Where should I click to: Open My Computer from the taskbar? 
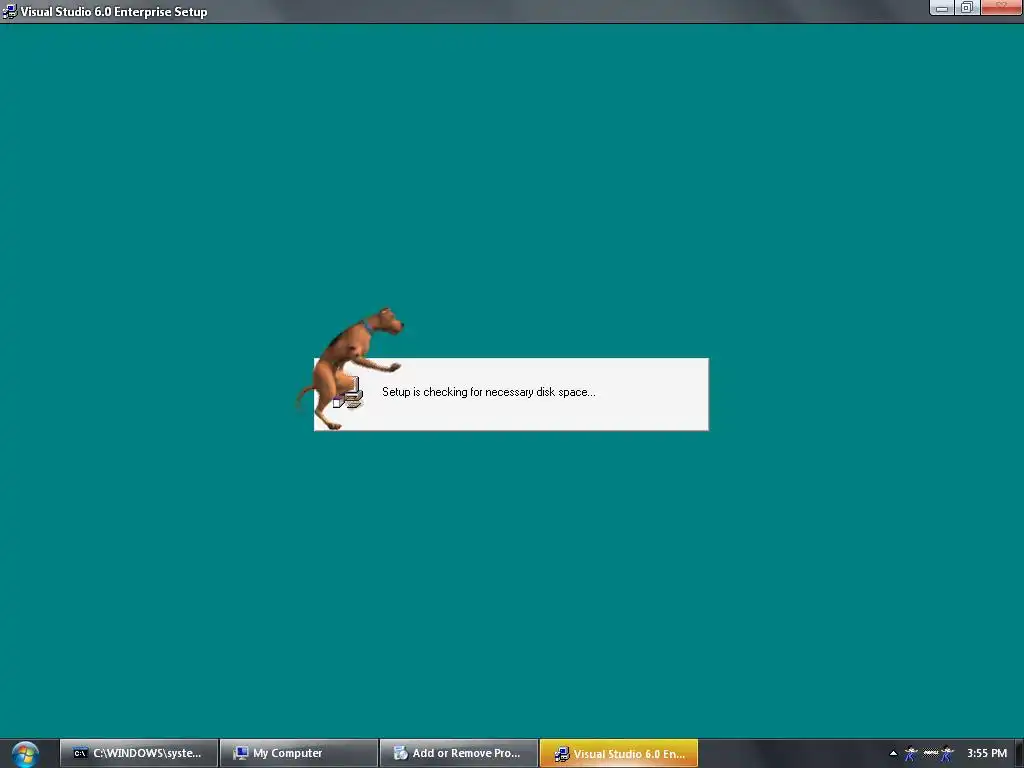click(299, 753)
